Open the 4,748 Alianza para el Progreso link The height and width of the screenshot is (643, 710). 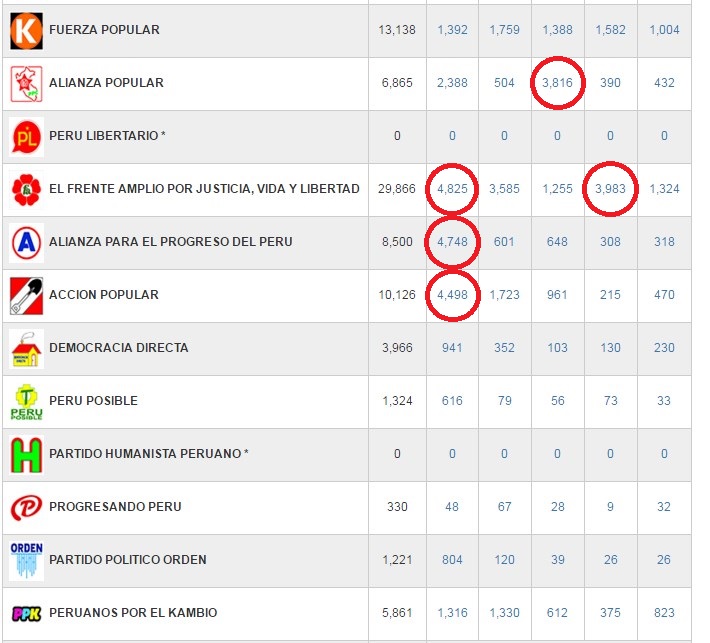(x=452, y=242)
